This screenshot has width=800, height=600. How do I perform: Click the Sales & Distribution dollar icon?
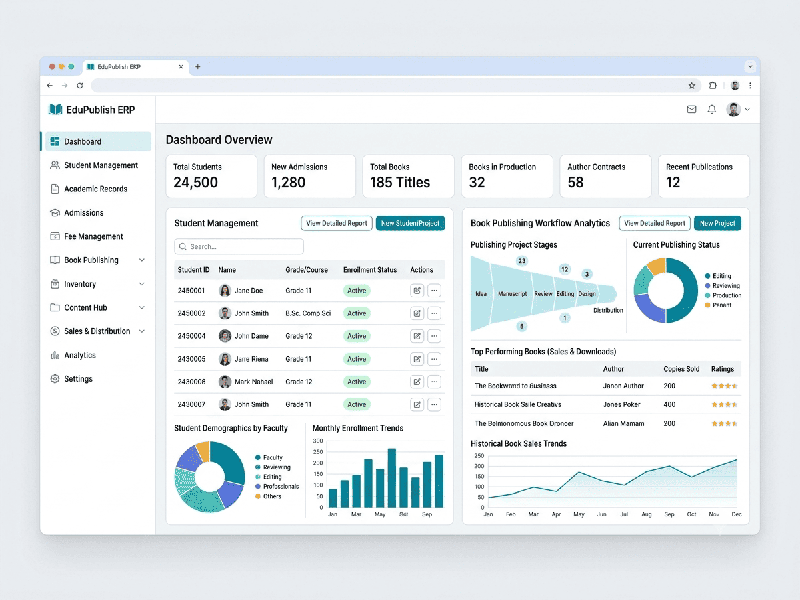pos(55,331)
